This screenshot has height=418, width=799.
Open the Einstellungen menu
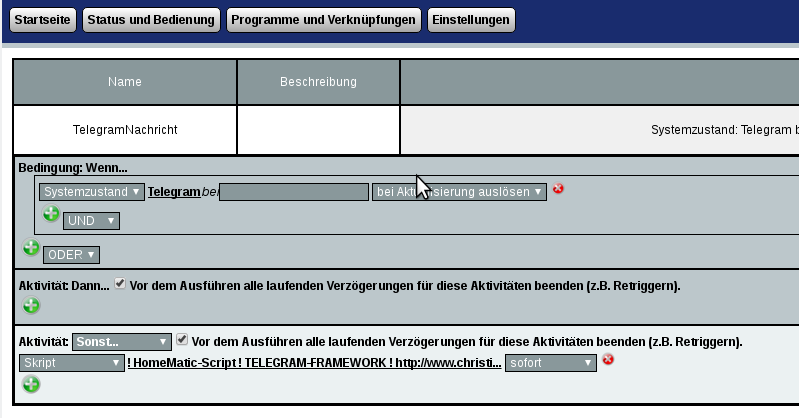coord(471,20)
